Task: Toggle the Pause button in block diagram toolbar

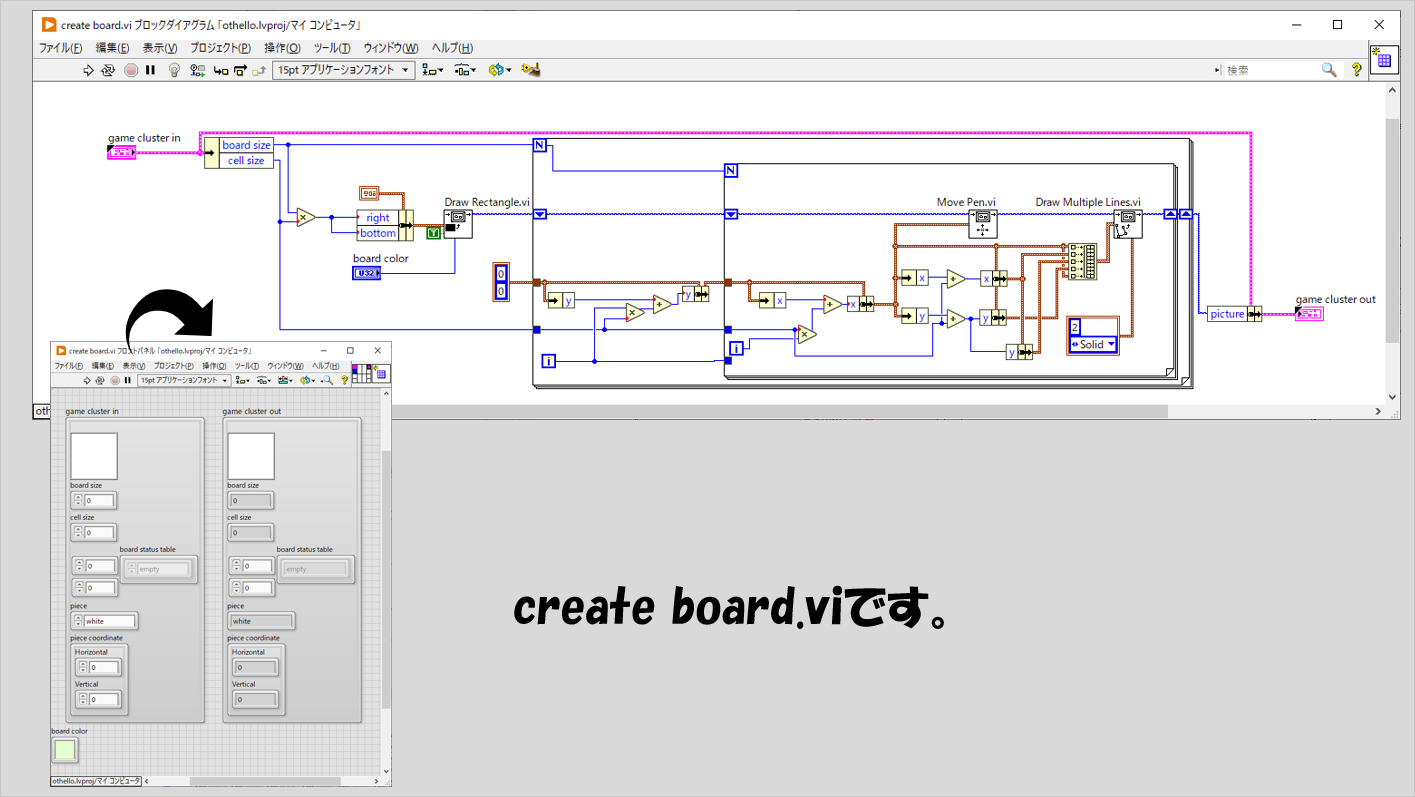Action: click(151, 70)
